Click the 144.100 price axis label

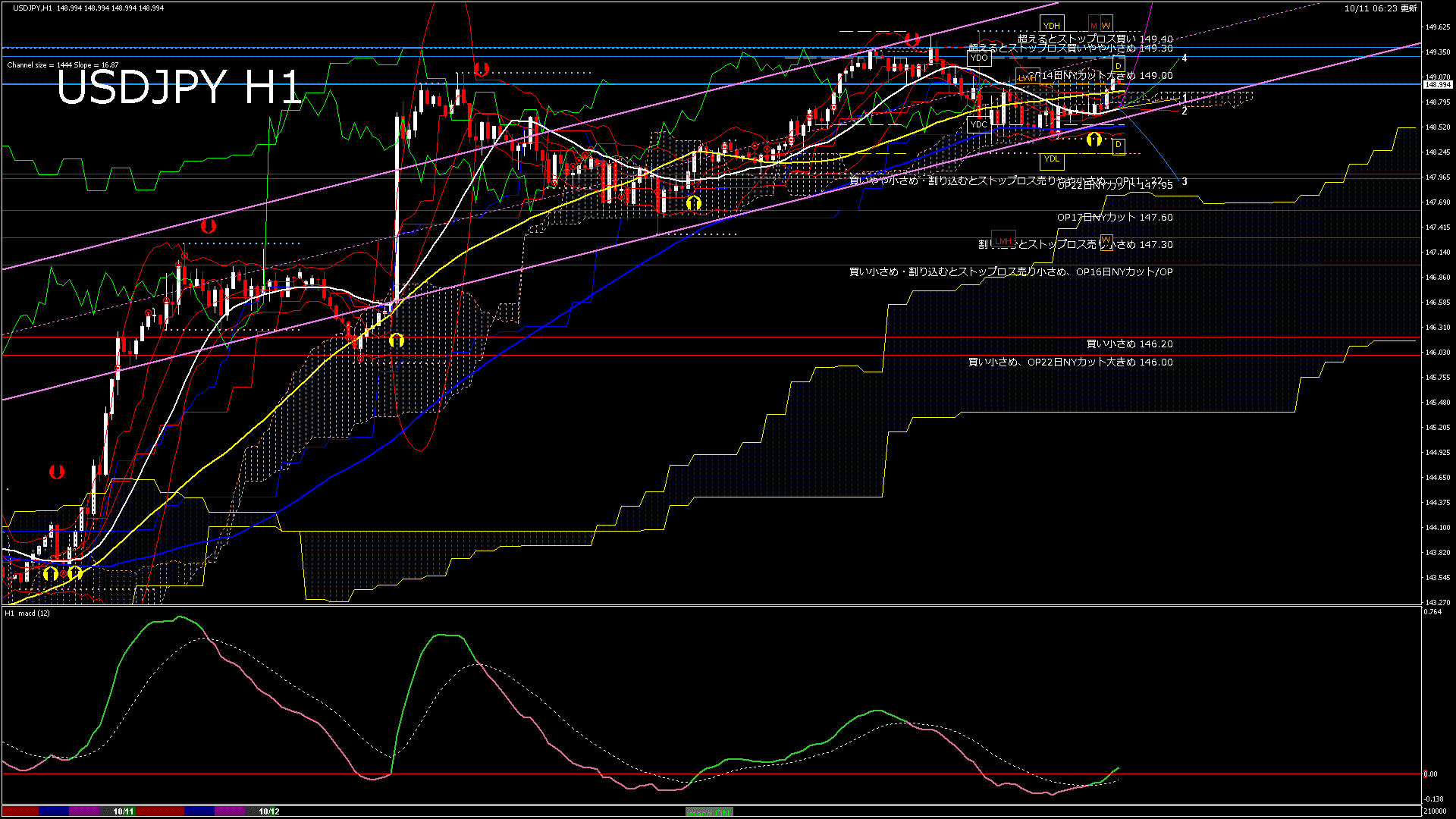(1438, 528)
